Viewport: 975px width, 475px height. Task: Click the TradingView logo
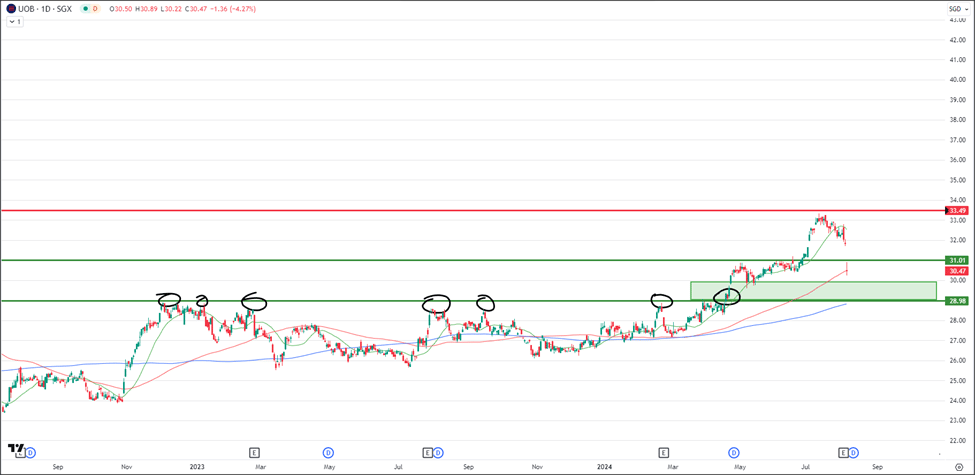pos(16,447)
